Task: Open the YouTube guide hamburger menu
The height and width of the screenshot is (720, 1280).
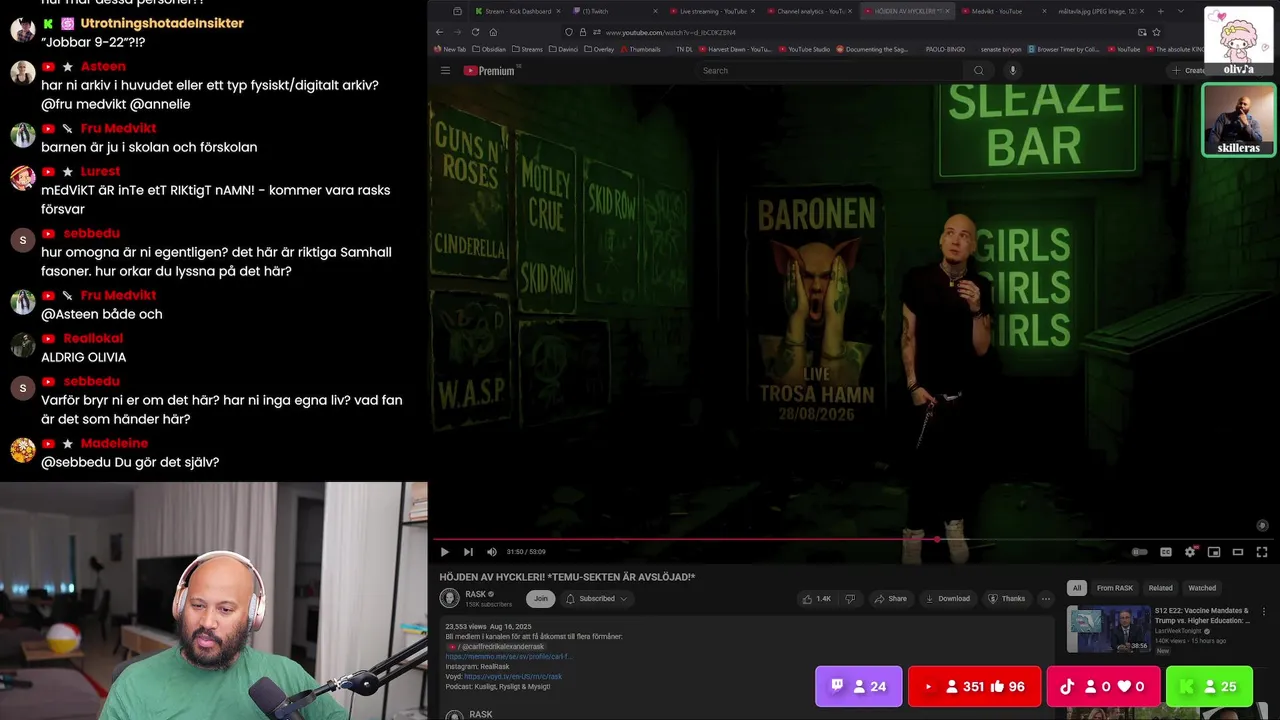Action: click(445, 70)
